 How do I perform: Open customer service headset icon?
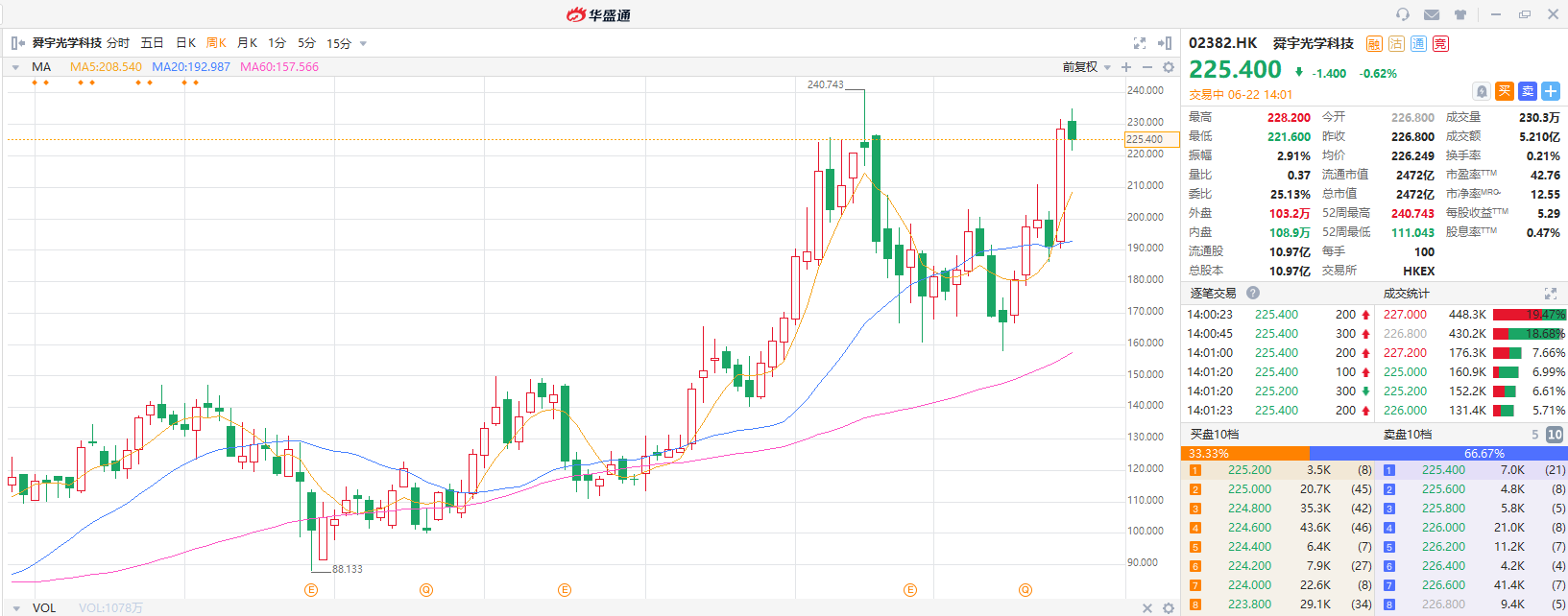tap(1403, 14)
